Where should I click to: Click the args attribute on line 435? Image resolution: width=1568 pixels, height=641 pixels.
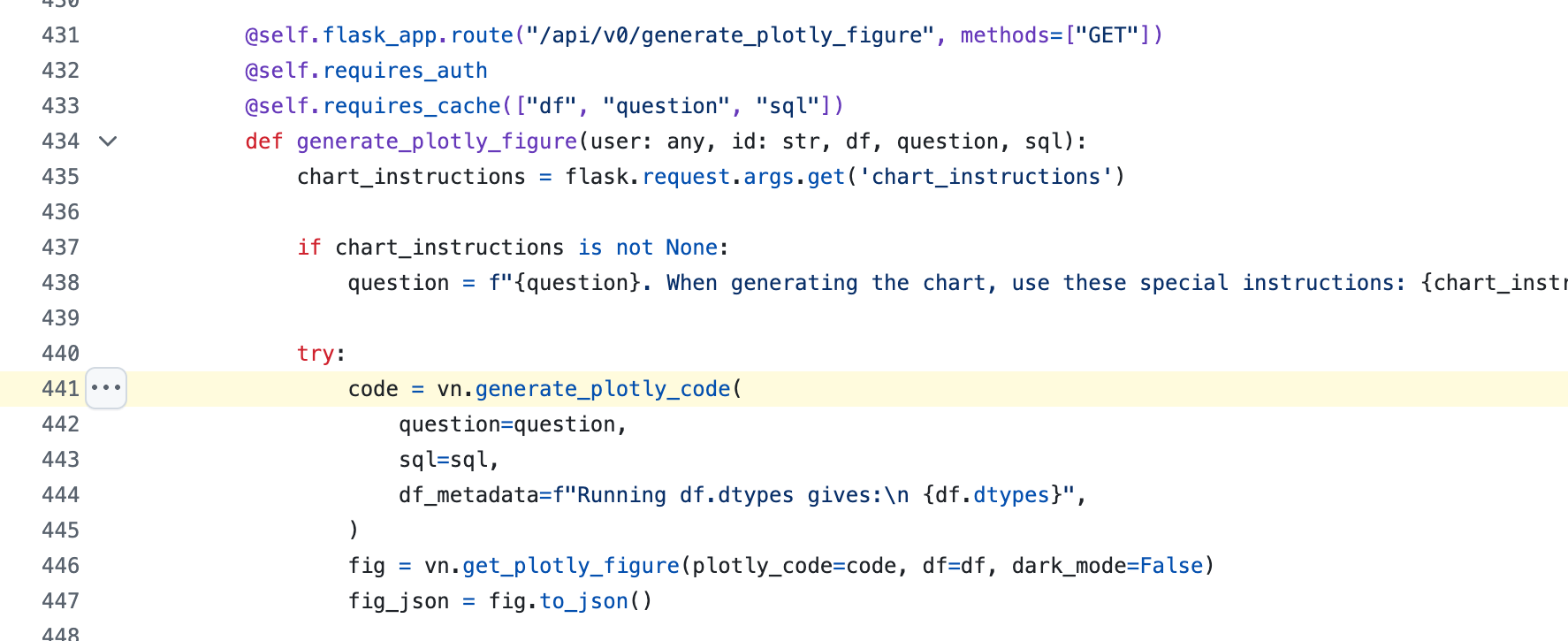tap(769, 177)
